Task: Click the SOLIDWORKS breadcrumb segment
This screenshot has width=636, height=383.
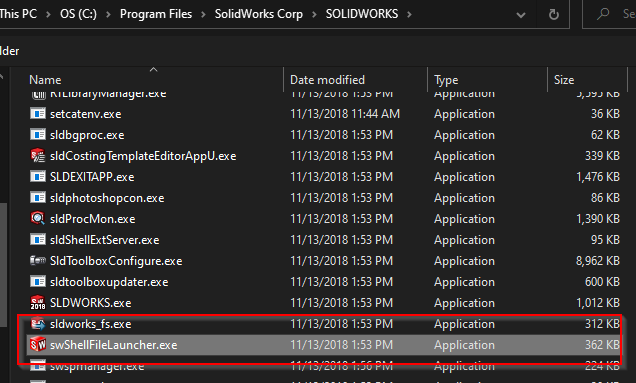Action: click(362, 14)
